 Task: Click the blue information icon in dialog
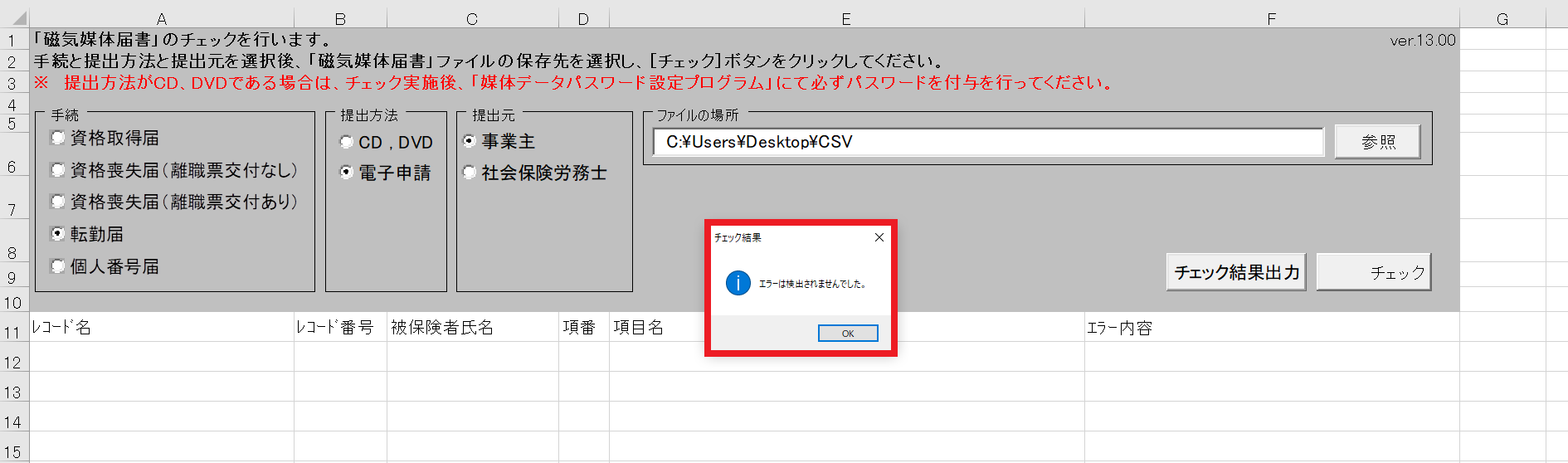pos(738,283)
